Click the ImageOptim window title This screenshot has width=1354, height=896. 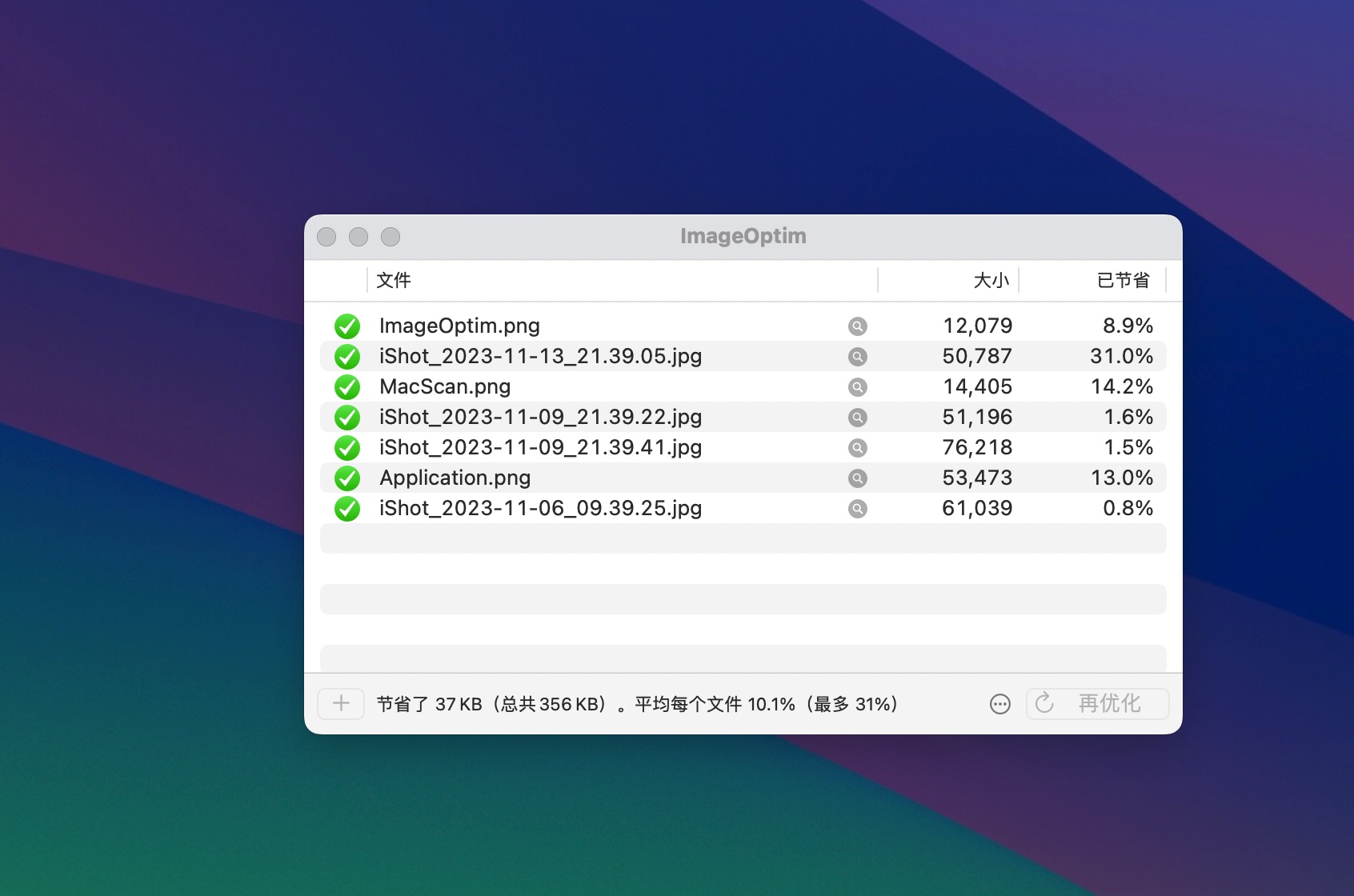point(743,236)
